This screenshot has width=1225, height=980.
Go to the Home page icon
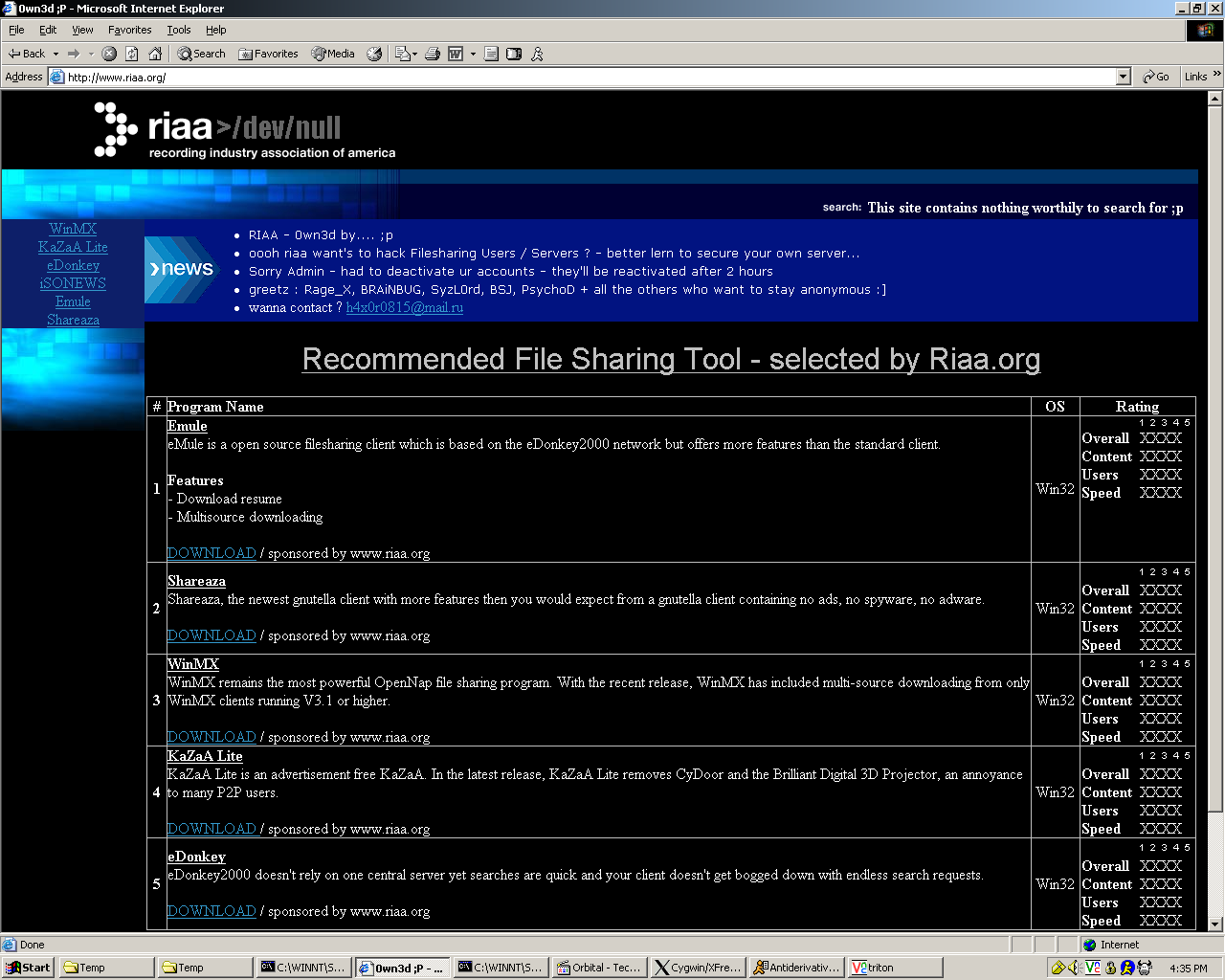[x=155, y=54]
